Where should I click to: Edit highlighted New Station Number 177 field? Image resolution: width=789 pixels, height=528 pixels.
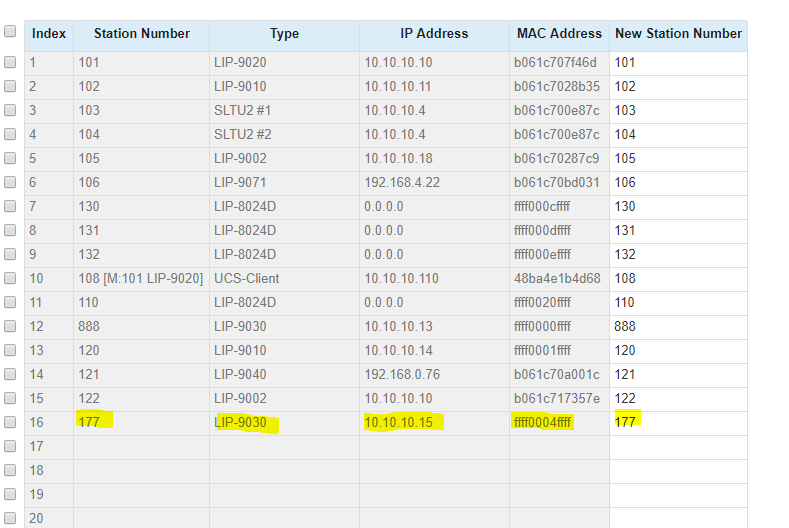(x=678, y=423)
